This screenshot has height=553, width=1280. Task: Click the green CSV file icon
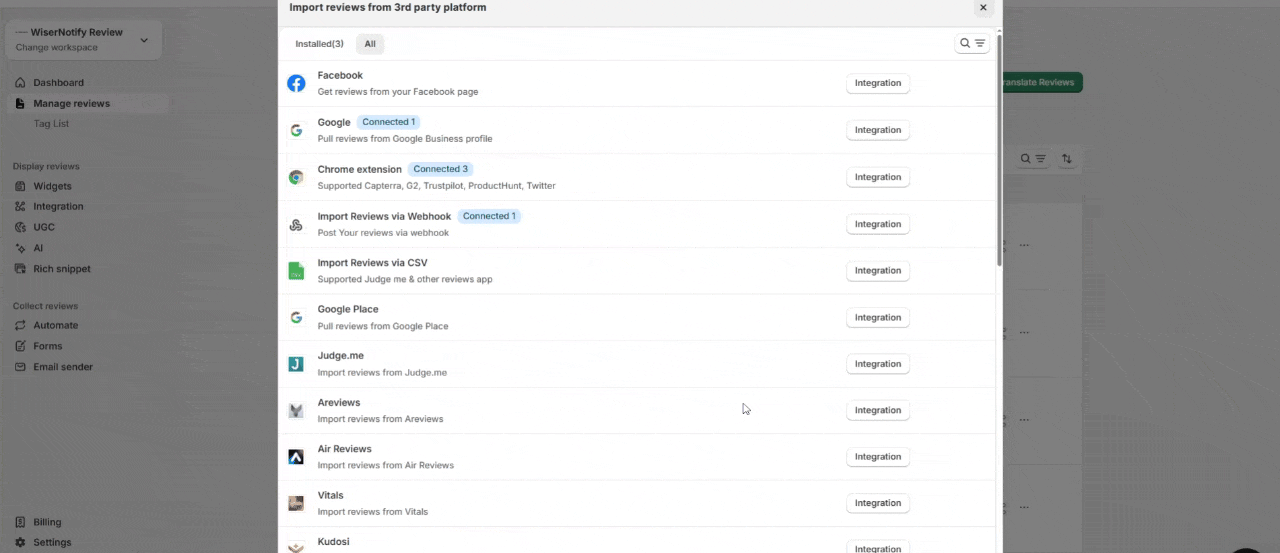coord(296,271)
